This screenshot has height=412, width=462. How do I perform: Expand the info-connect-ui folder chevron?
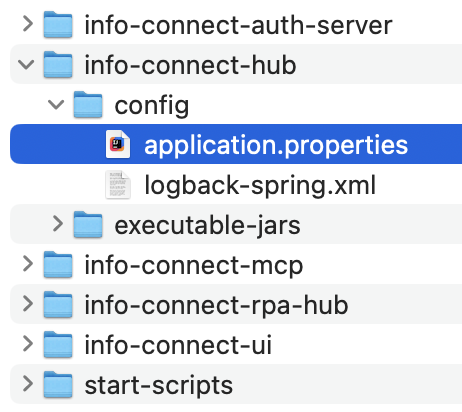click(28, 344)
